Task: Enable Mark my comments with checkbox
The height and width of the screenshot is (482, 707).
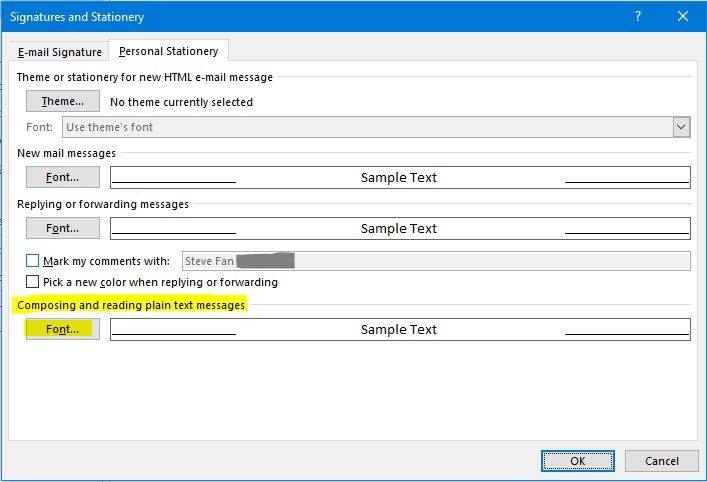Action: [x=33, y=261]
